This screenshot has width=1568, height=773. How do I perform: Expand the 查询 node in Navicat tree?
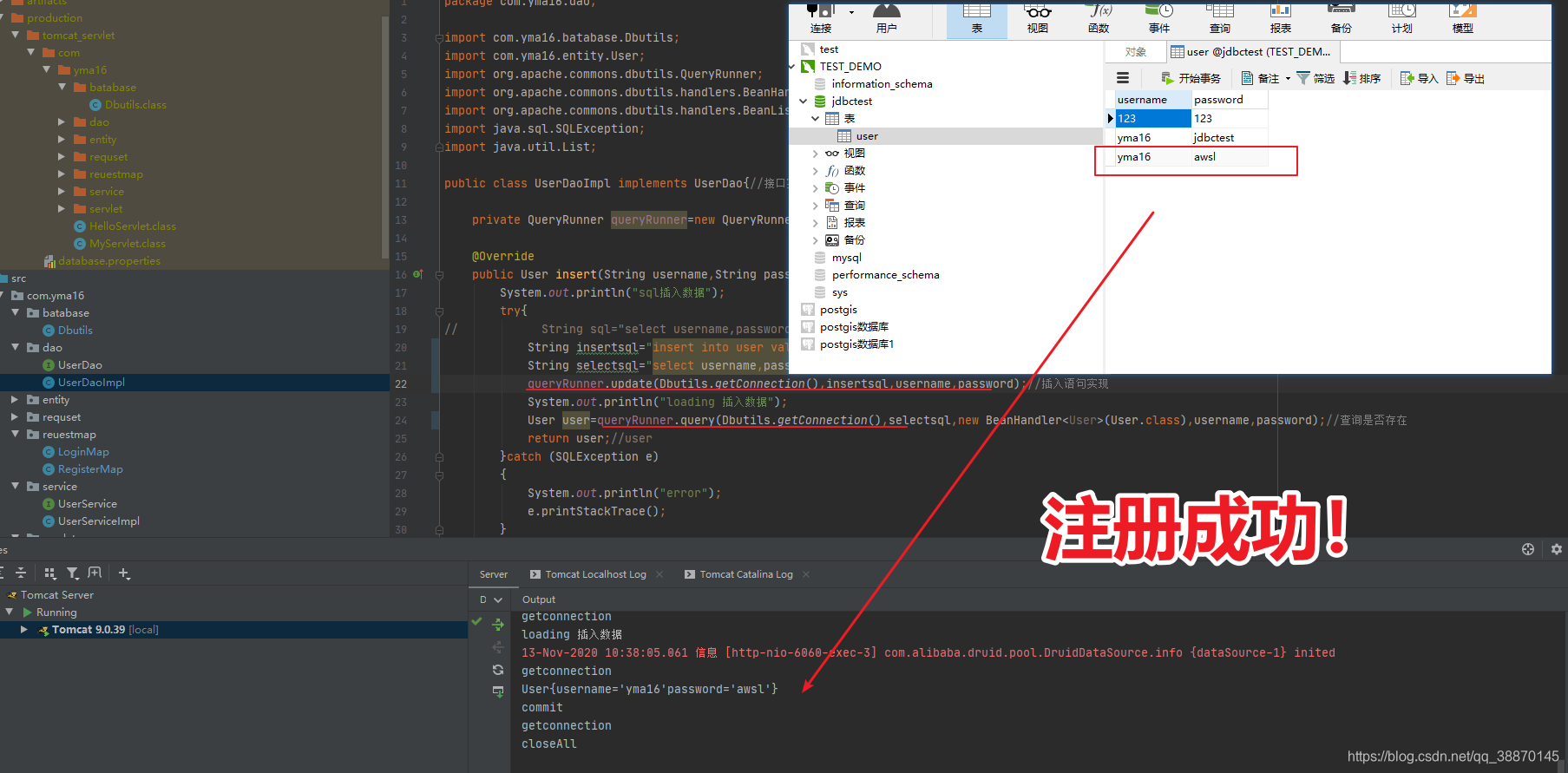click(x=815, y=206)
